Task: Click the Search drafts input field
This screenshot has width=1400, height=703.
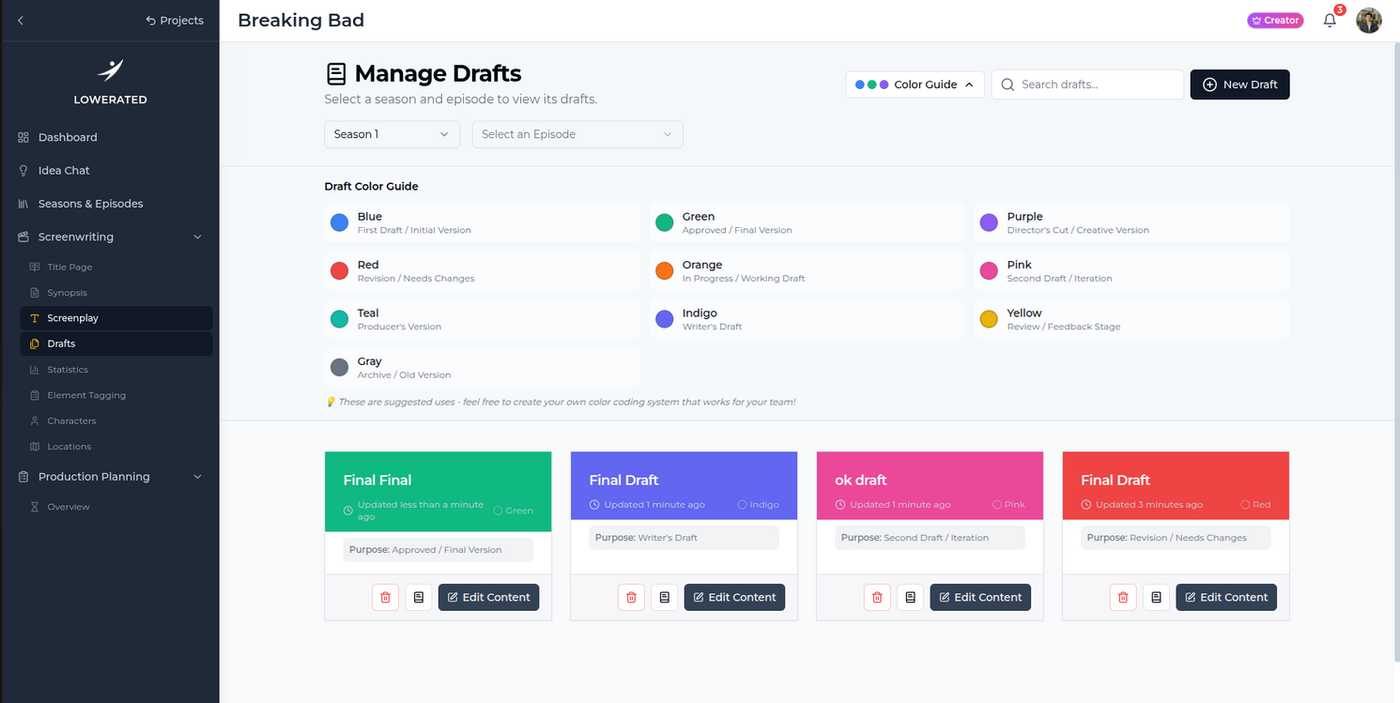Action: tap(1088, 85)
